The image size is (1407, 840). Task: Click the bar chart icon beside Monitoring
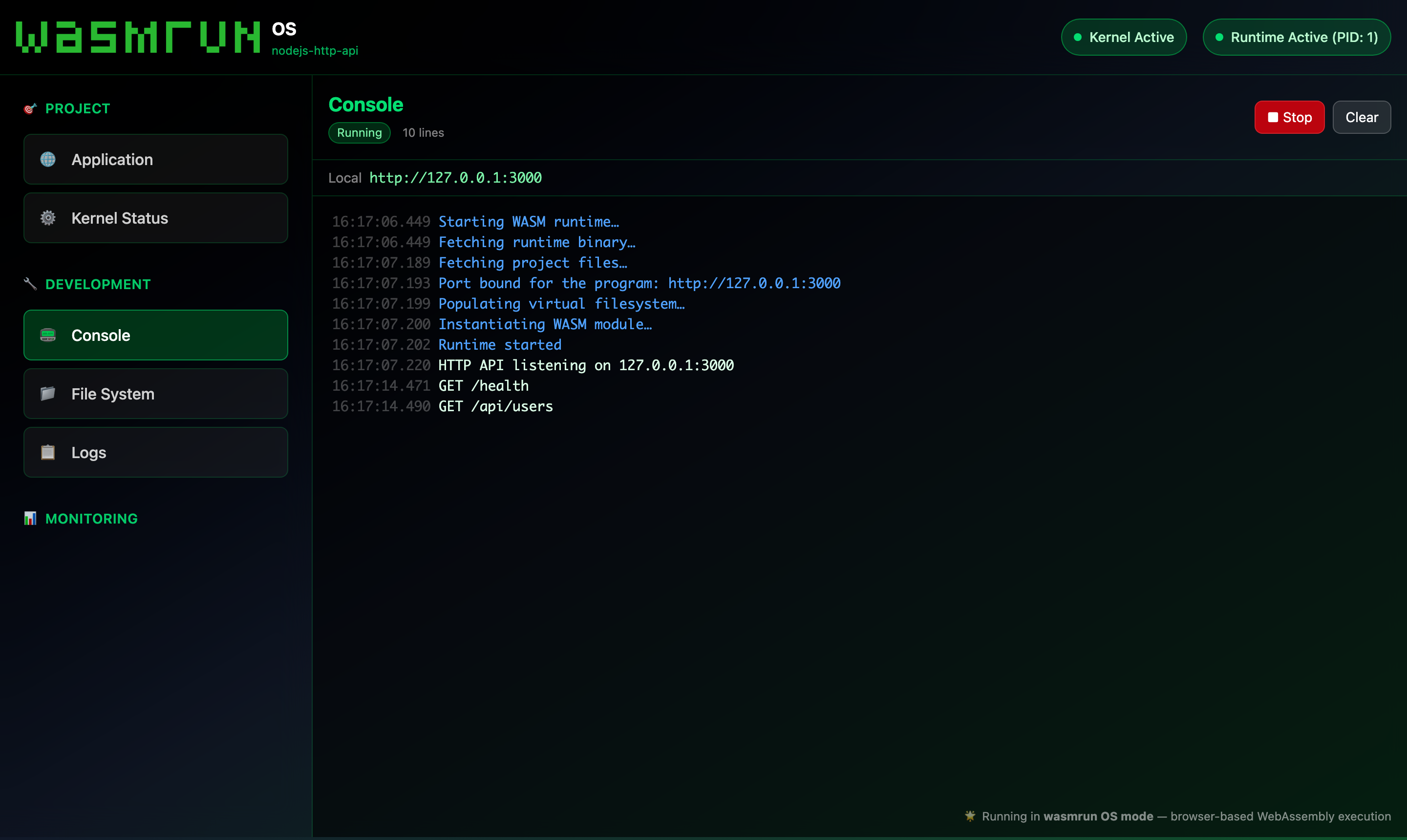pyautogui.click(x=30, y=519)
